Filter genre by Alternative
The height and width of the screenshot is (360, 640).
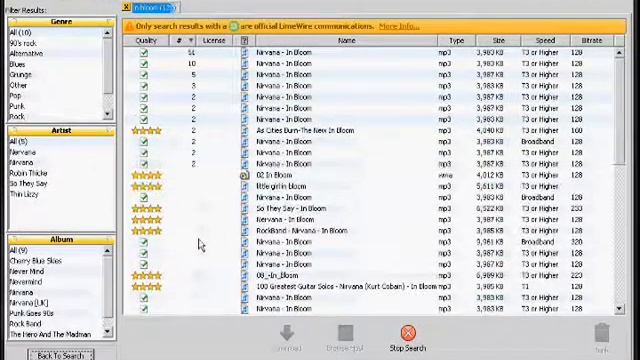point(26,53)
